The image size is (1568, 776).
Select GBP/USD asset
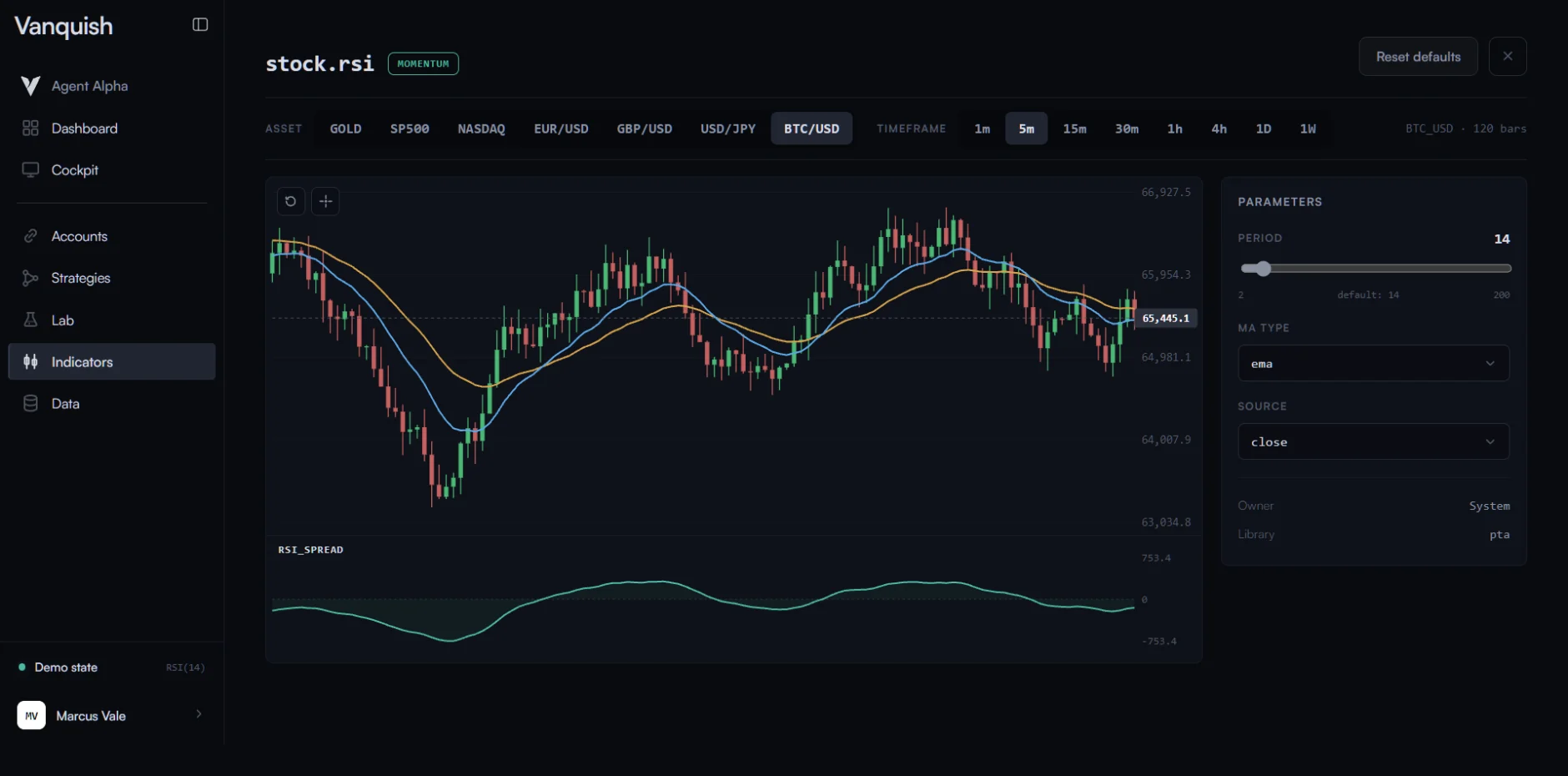tap(644, 128)
